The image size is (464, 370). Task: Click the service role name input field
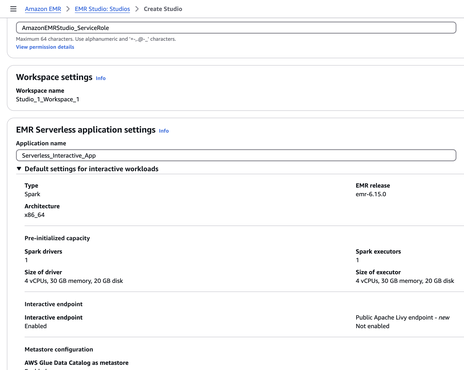[236, 28]
